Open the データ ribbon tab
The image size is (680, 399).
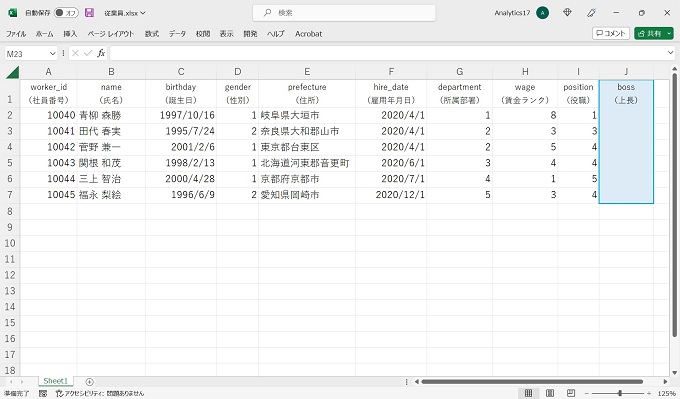tap(177, 33)
